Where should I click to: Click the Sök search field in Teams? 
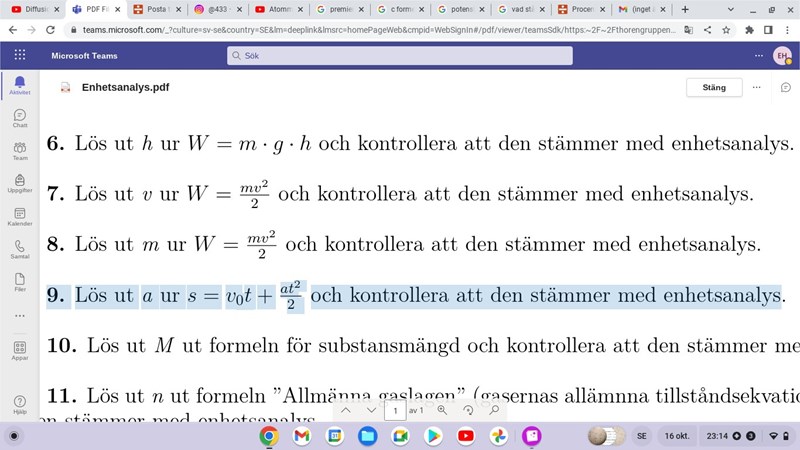[400, 56]
